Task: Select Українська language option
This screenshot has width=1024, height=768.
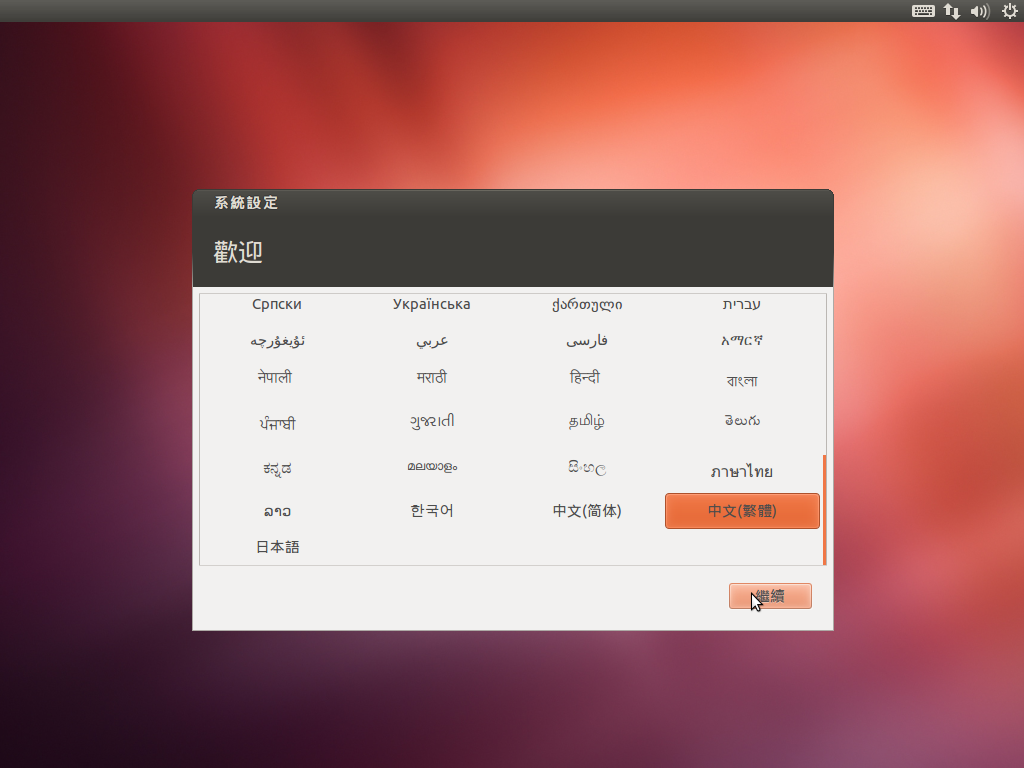Action: coord(432,304)
